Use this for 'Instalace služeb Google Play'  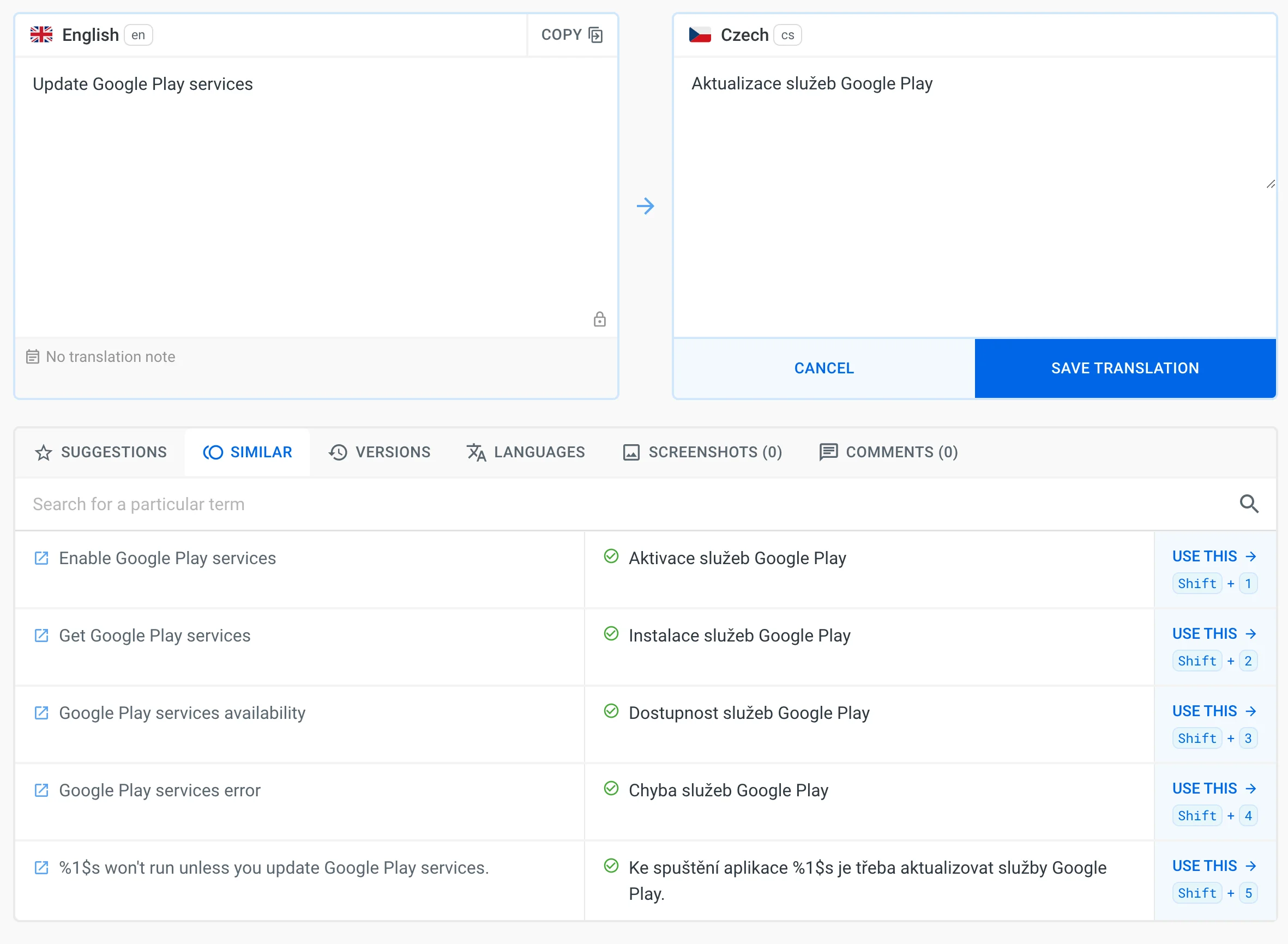coord(1214,634)
